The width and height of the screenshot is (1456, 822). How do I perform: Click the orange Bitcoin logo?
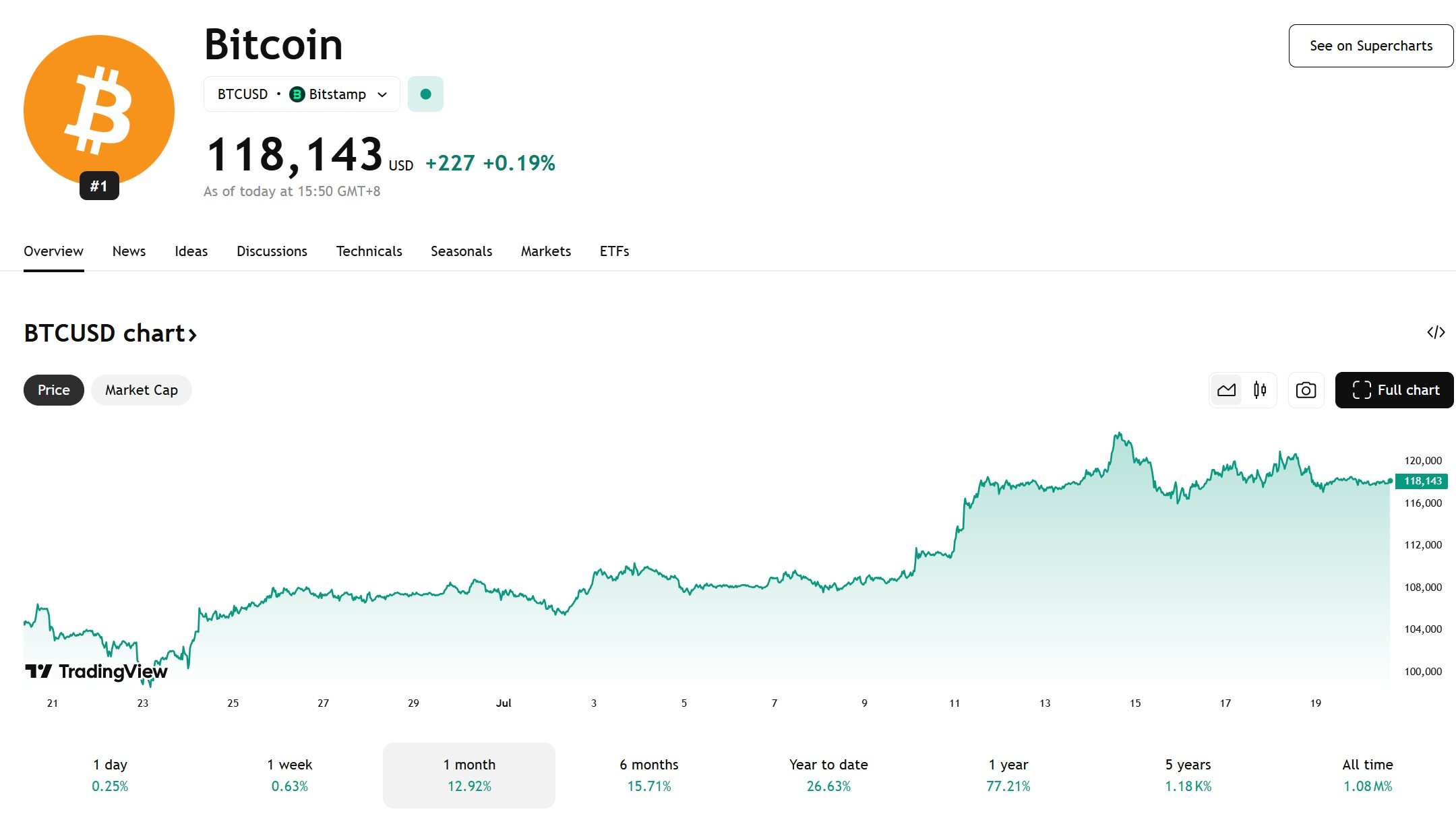click(99, 110)
